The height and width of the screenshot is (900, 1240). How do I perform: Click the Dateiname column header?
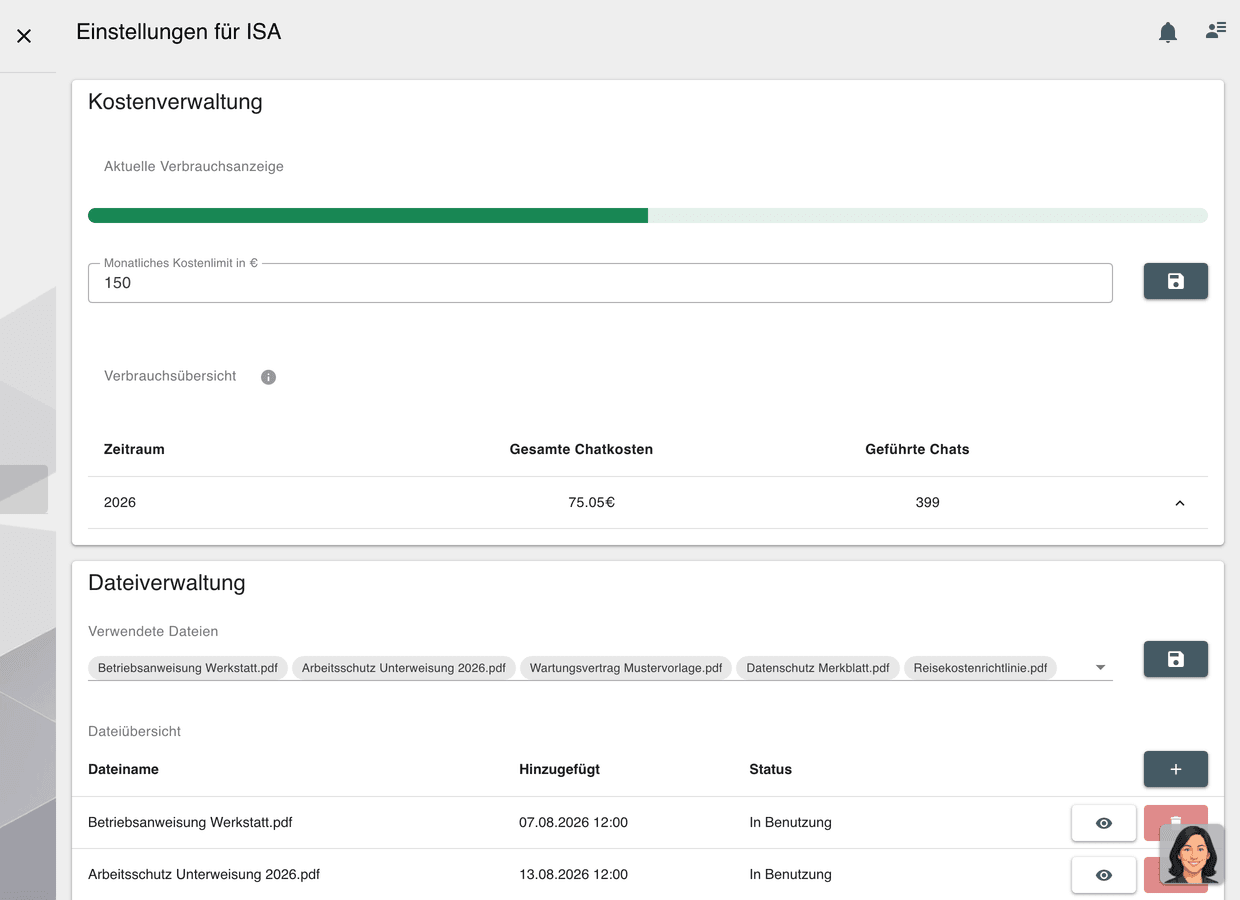(123, 769)
